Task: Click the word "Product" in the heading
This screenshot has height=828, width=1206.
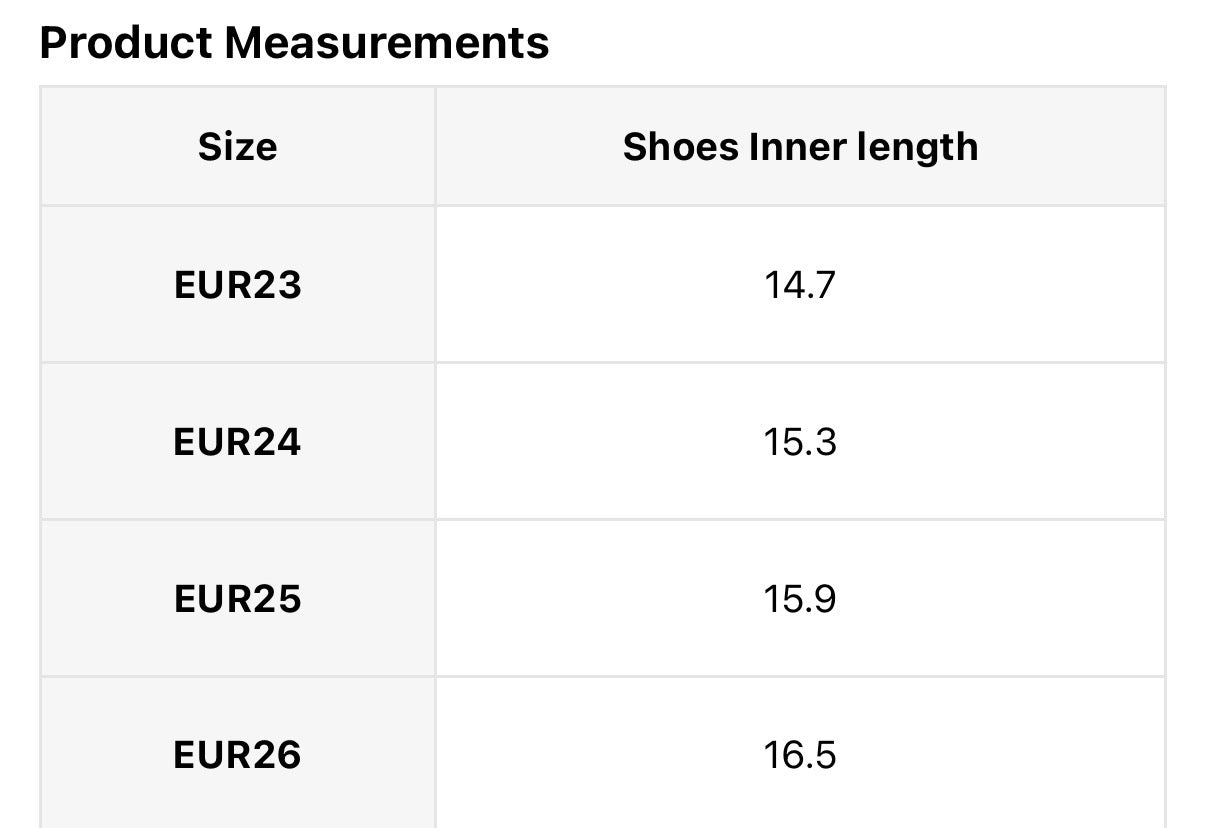Action: point(126,43)
